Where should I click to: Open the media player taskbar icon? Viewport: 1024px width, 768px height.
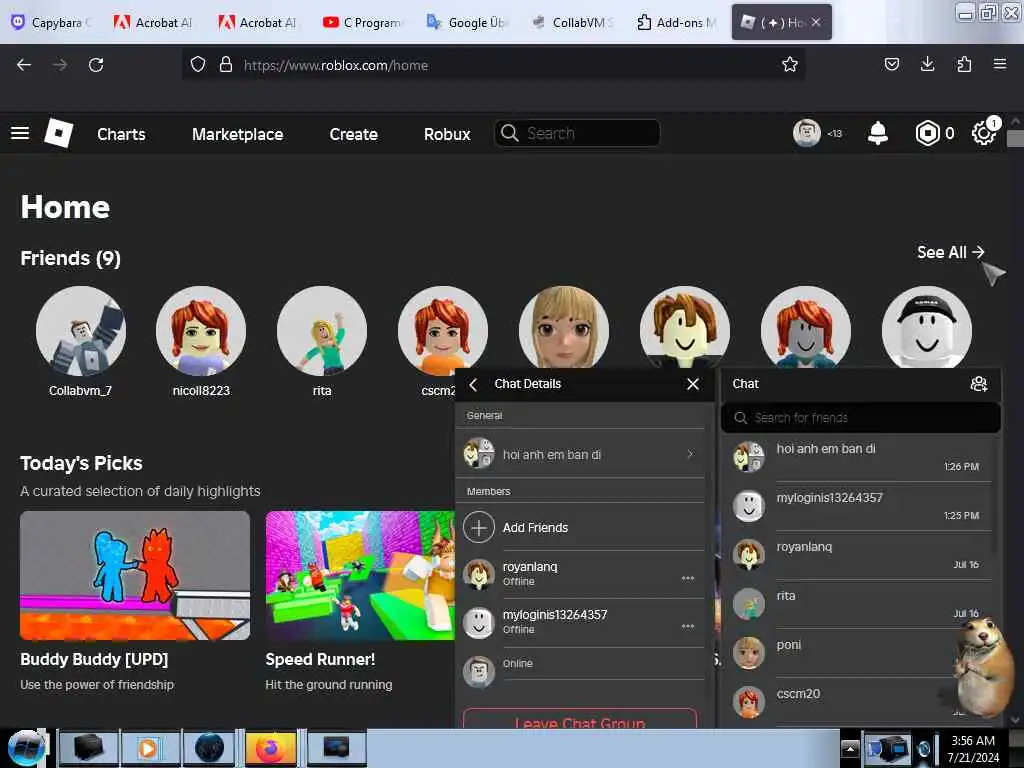(149, 748)
